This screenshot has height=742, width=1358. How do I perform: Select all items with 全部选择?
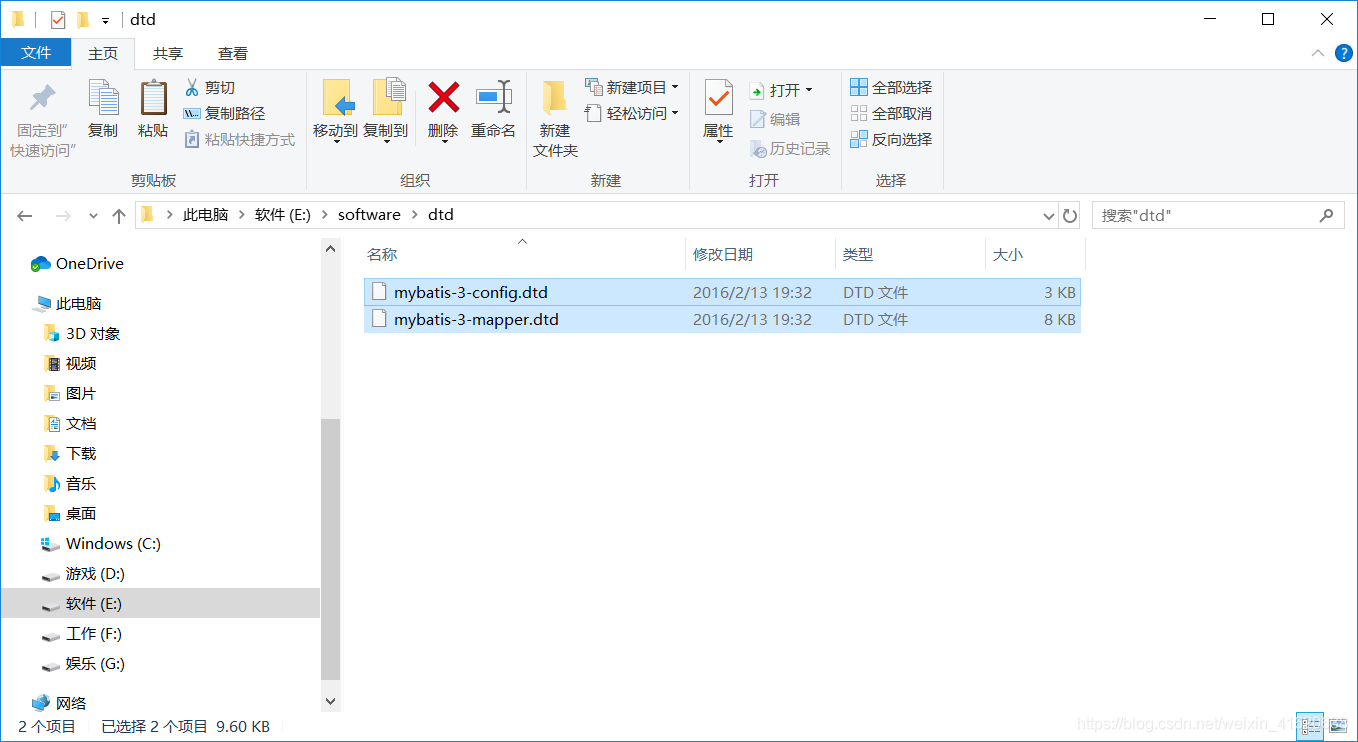[890, 87]
